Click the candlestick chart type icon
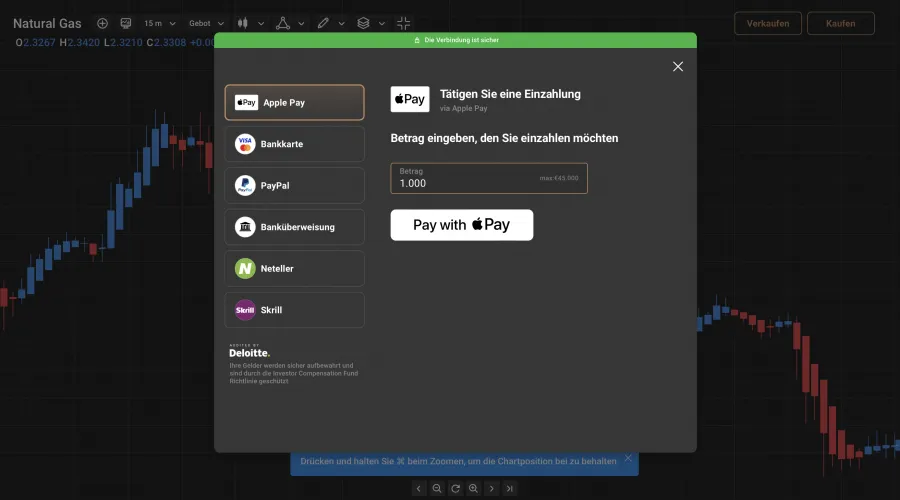This screenshot has height=500, width=900. (x=243, y=23)
